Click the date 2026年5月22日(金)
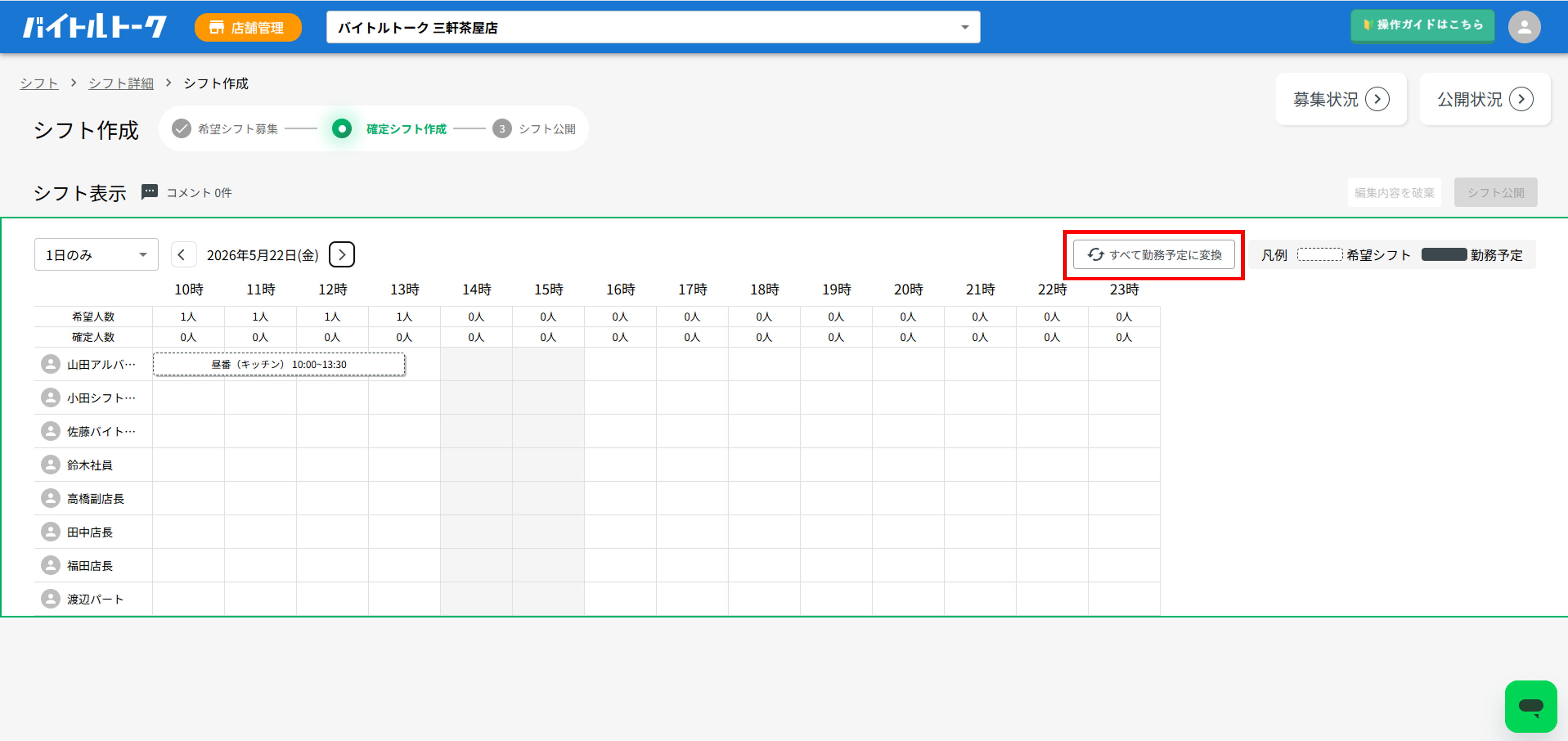 (x=262, y=255)
